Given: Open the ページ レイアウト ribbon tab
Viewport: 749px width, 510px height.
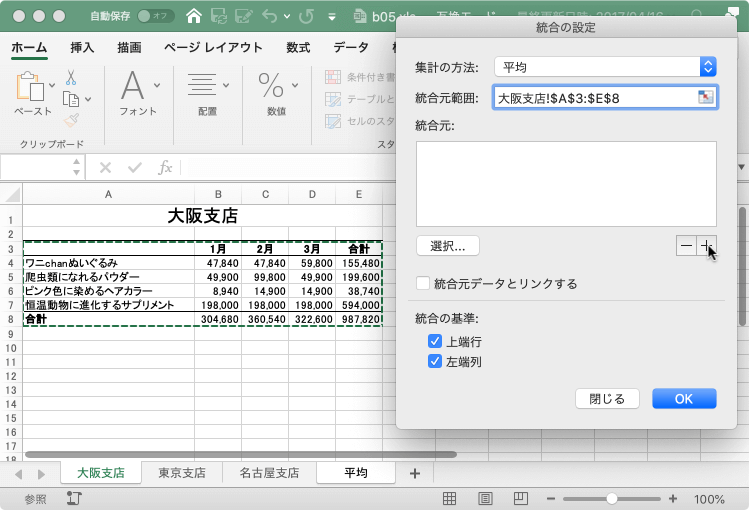Looking at the screenshot, I should click(x=213, y=47).
